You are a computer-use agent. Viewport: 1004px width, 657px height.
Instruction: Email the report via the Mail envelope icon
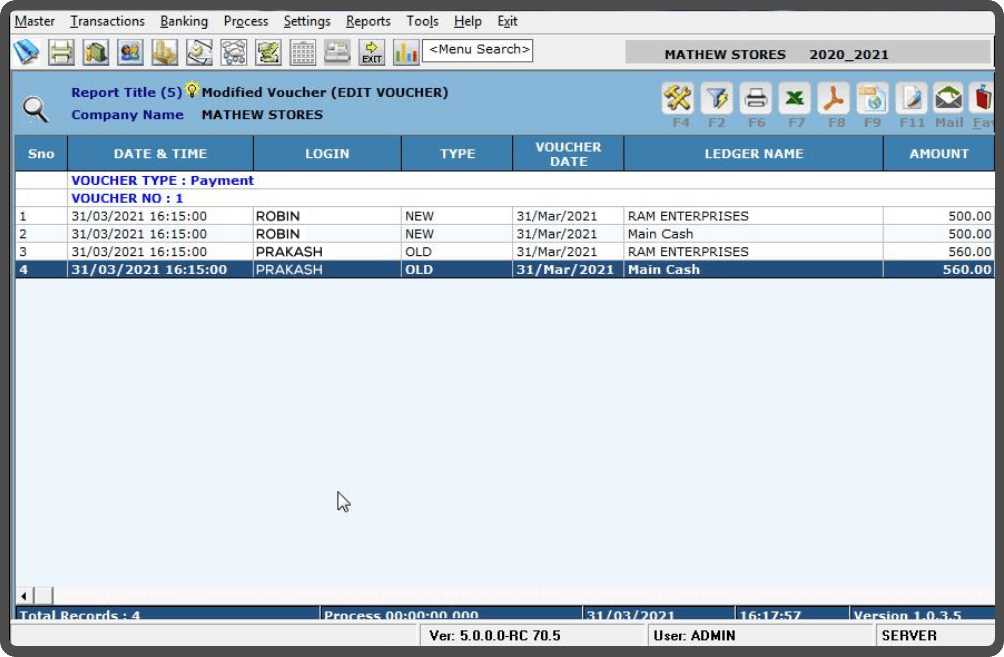tap(950, 98)
